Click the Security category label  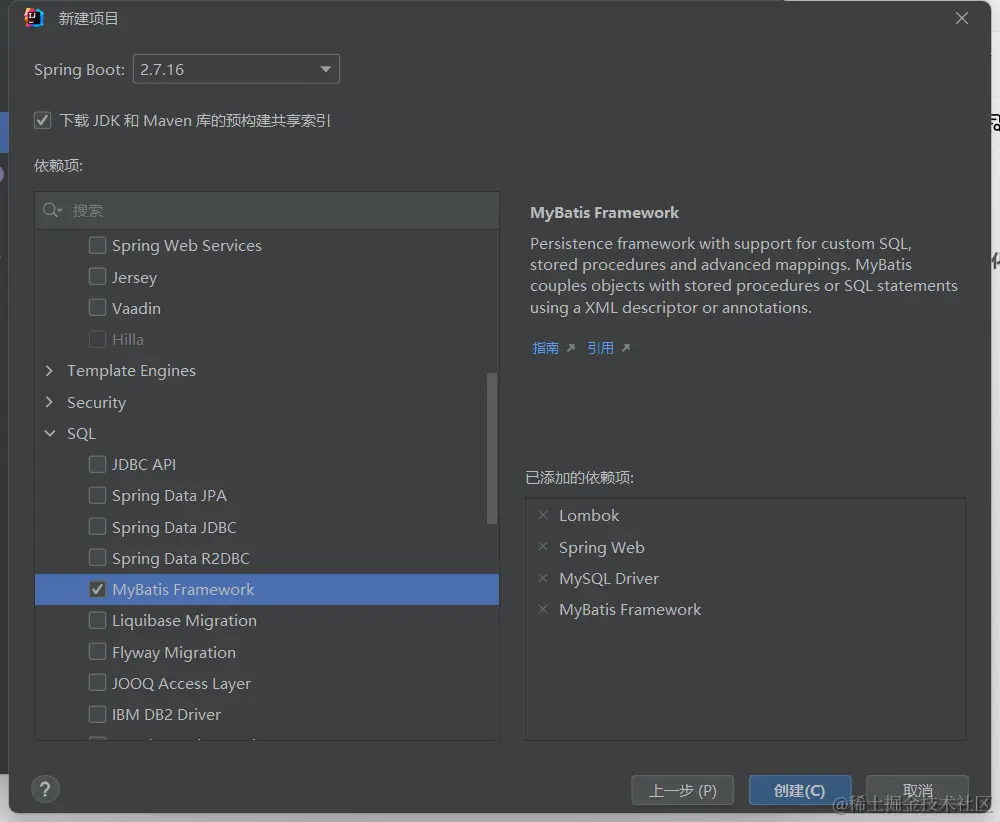tap(96, 402)
